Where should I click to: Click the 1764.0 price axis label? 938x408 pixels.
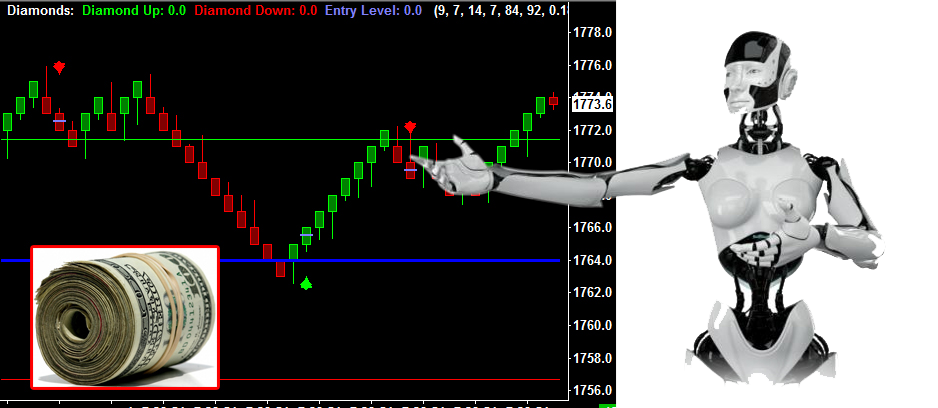point(592,261)
